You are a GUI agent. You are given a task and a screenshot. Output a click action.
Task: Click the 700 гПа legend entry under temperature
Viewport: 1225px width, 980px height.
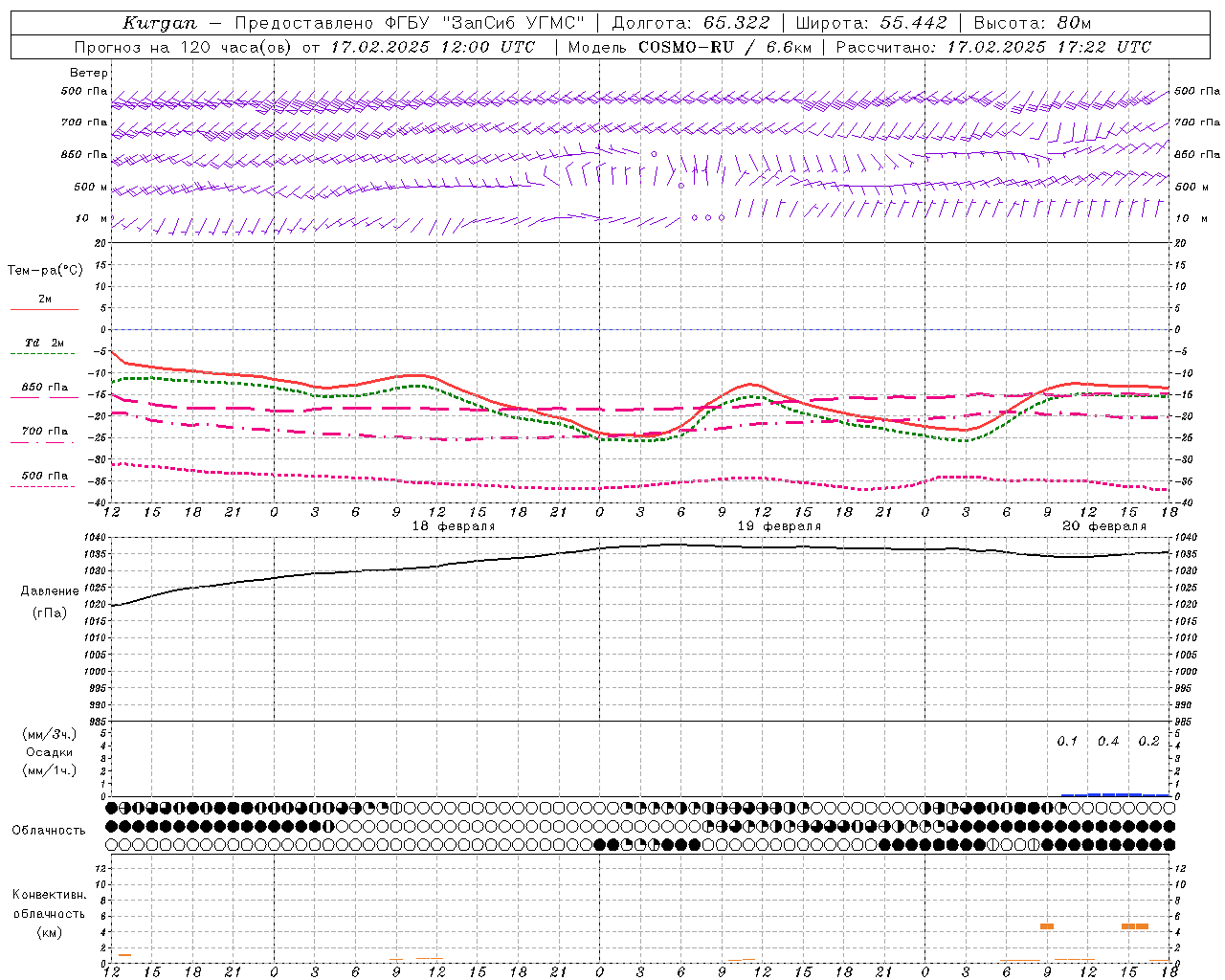pyautogui.click(x=45, y=432)
